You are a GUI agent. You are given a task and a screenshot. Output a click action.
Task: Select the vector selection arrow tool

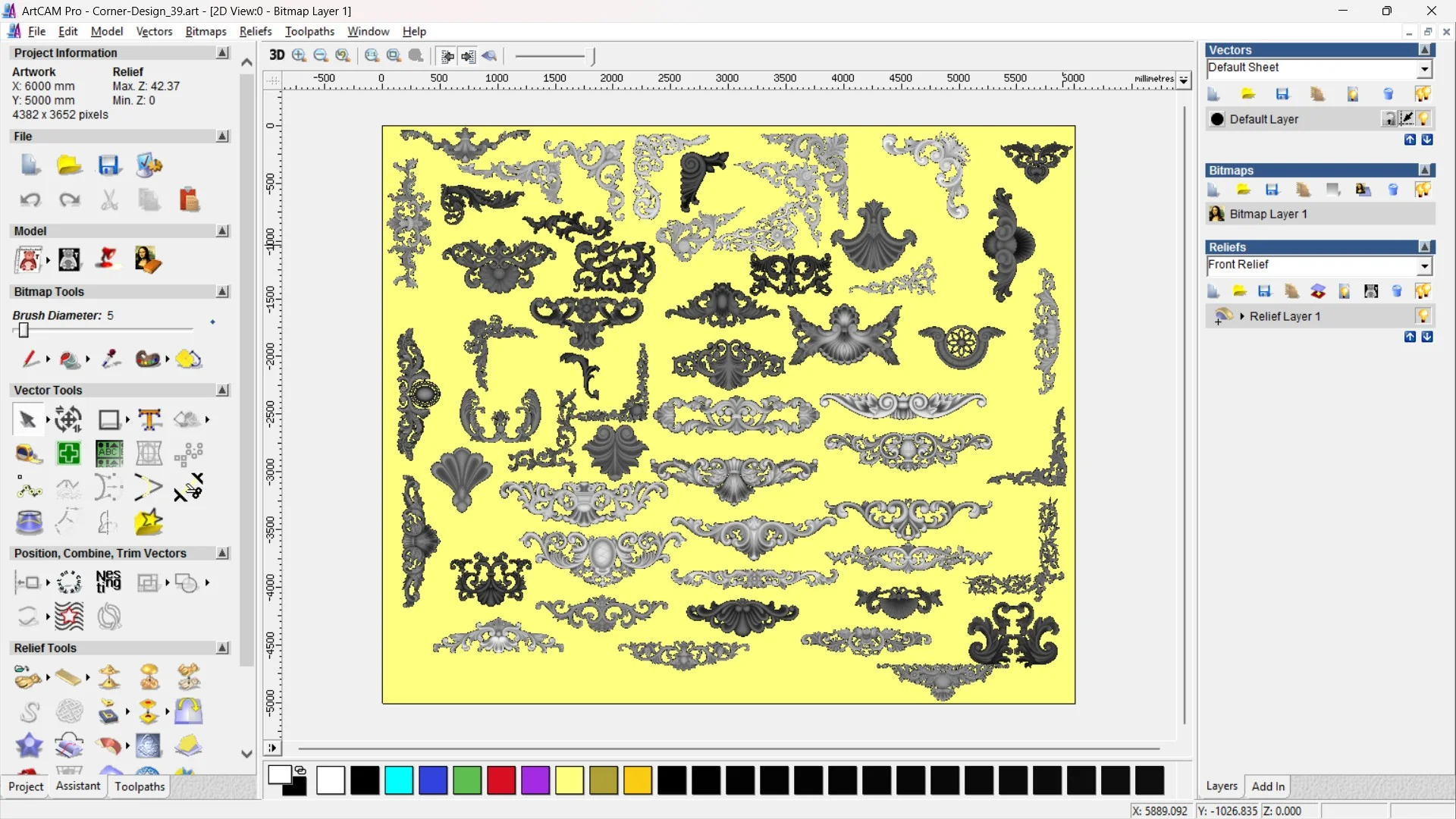27,419
